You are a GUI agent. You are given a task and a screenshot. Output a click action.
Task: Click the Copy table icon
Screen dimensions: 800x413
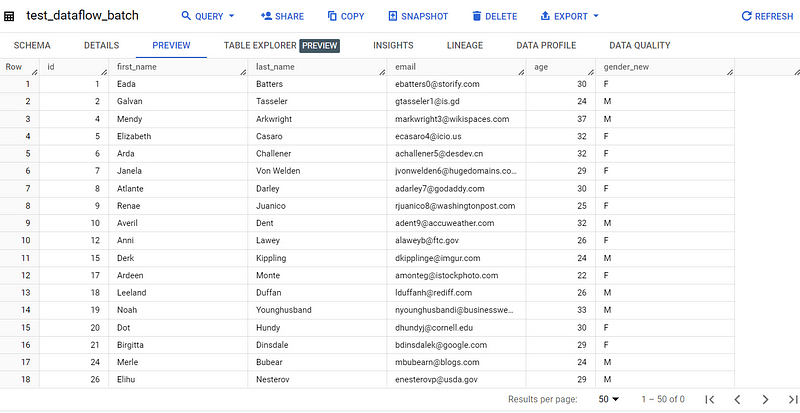[x=333, y=17]
